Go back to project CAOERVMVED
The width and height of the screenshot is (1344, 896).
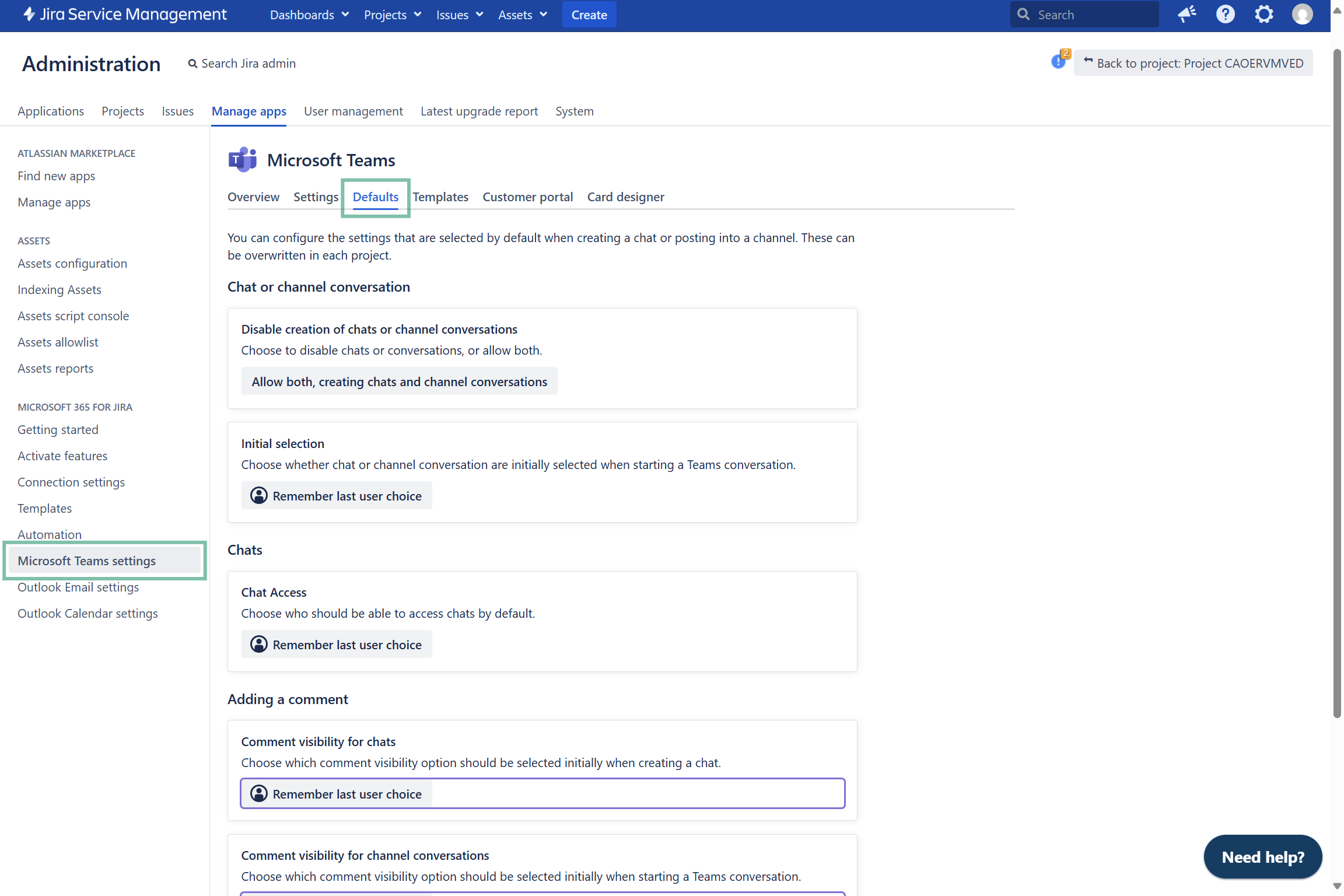coord(1193,63)
